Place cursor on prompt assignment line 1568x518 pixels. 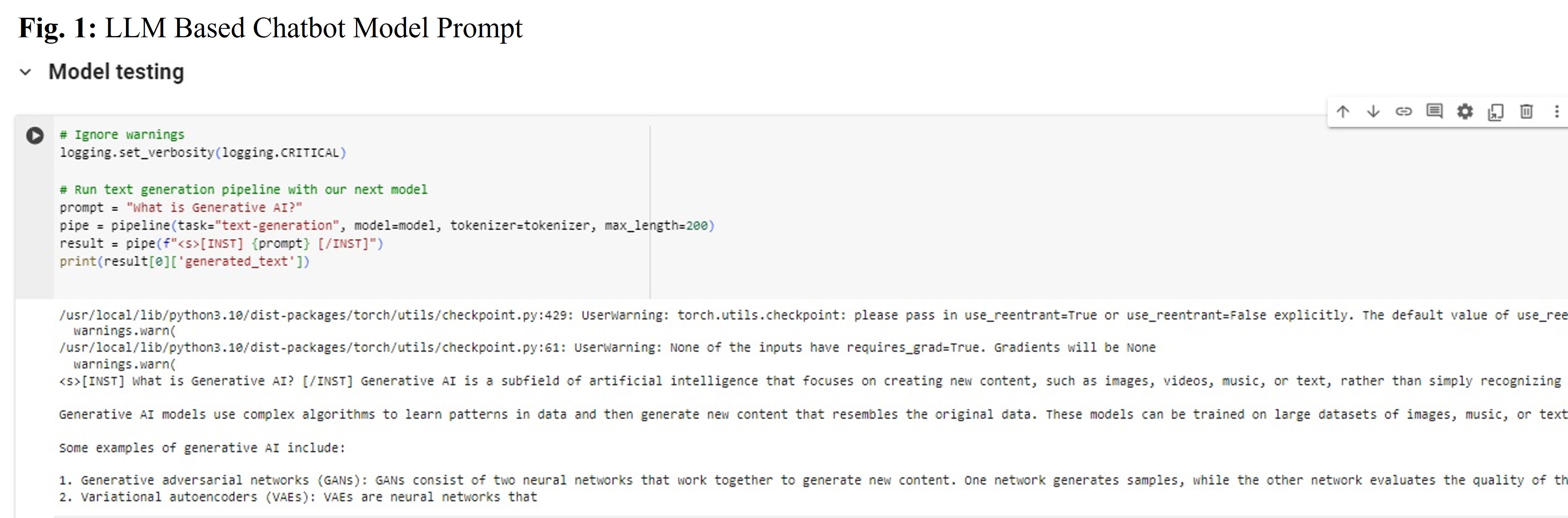coord(181,208)
